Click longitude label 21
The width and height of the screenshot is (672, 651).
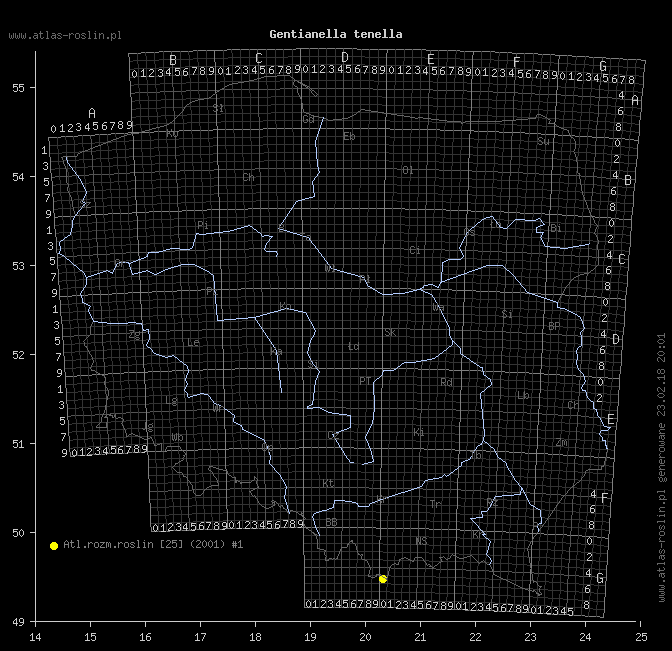coord(420,637)
